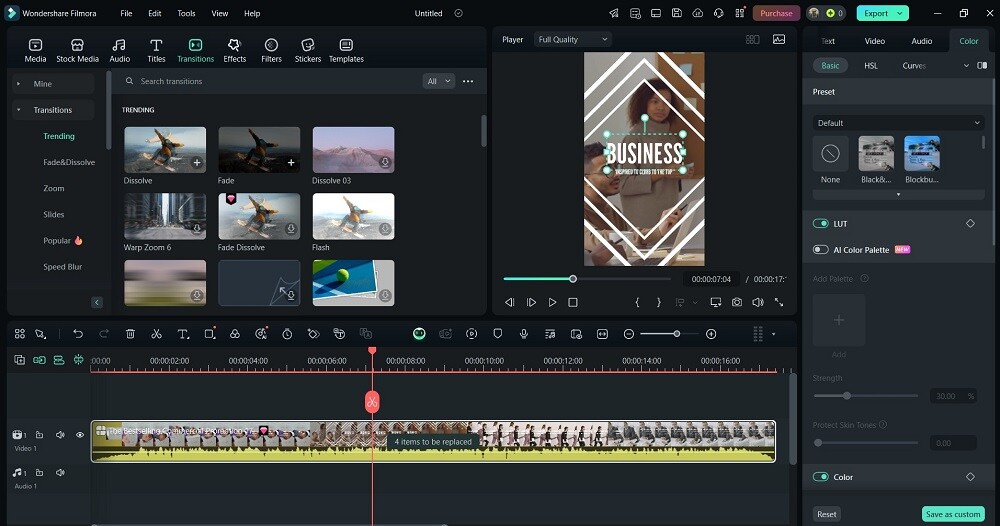
Task: Add text with the T tool in timeline toolbar
Action: pyautogui.click(x=183, y=333)
